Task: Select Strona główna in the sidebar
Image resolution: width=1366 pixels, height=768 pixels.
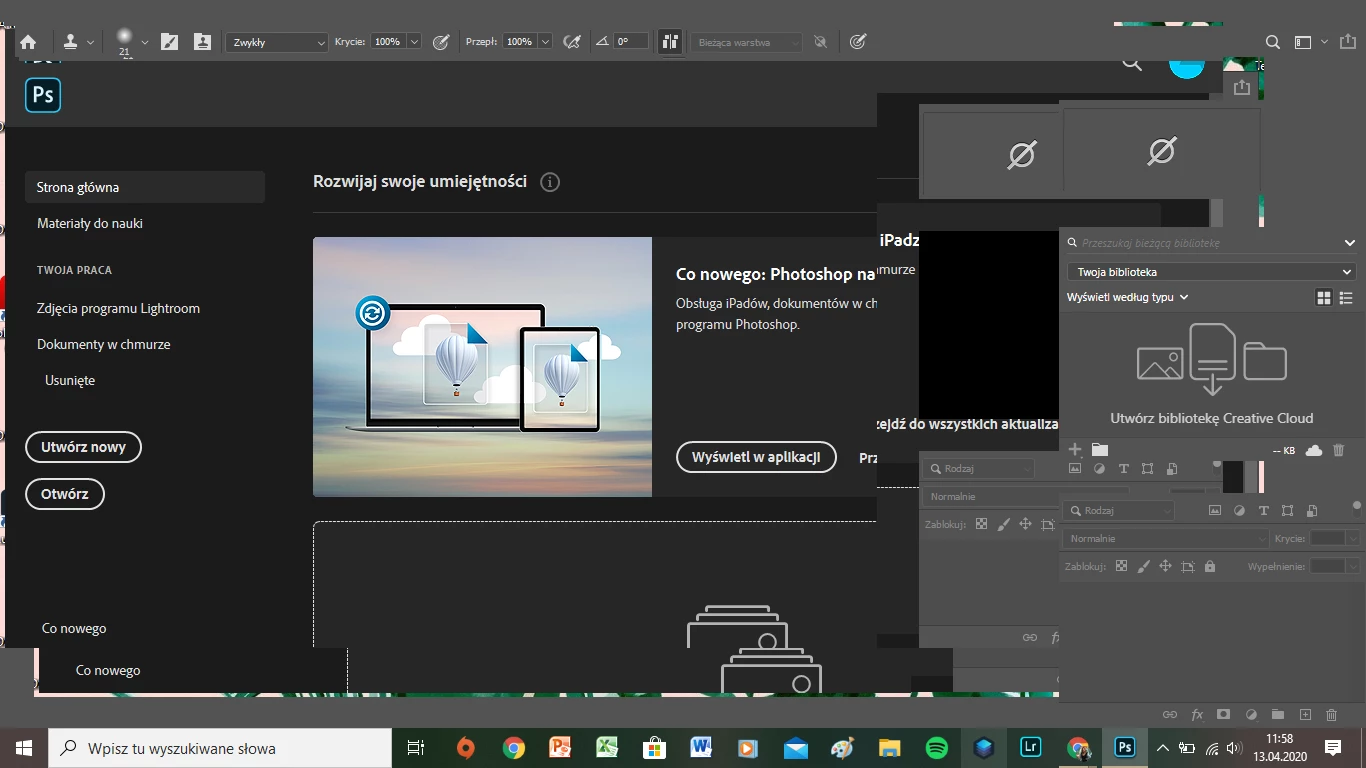Action: tap(145, 187)
